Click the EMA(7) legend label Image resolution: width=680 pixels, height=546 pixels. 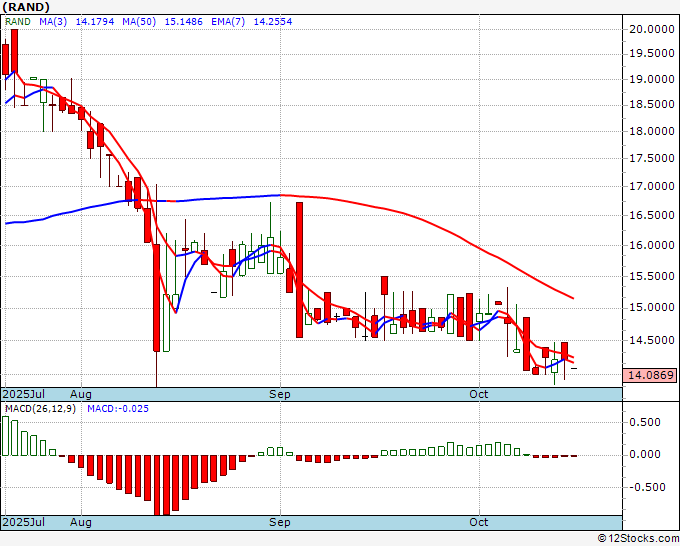click(228, 22)
